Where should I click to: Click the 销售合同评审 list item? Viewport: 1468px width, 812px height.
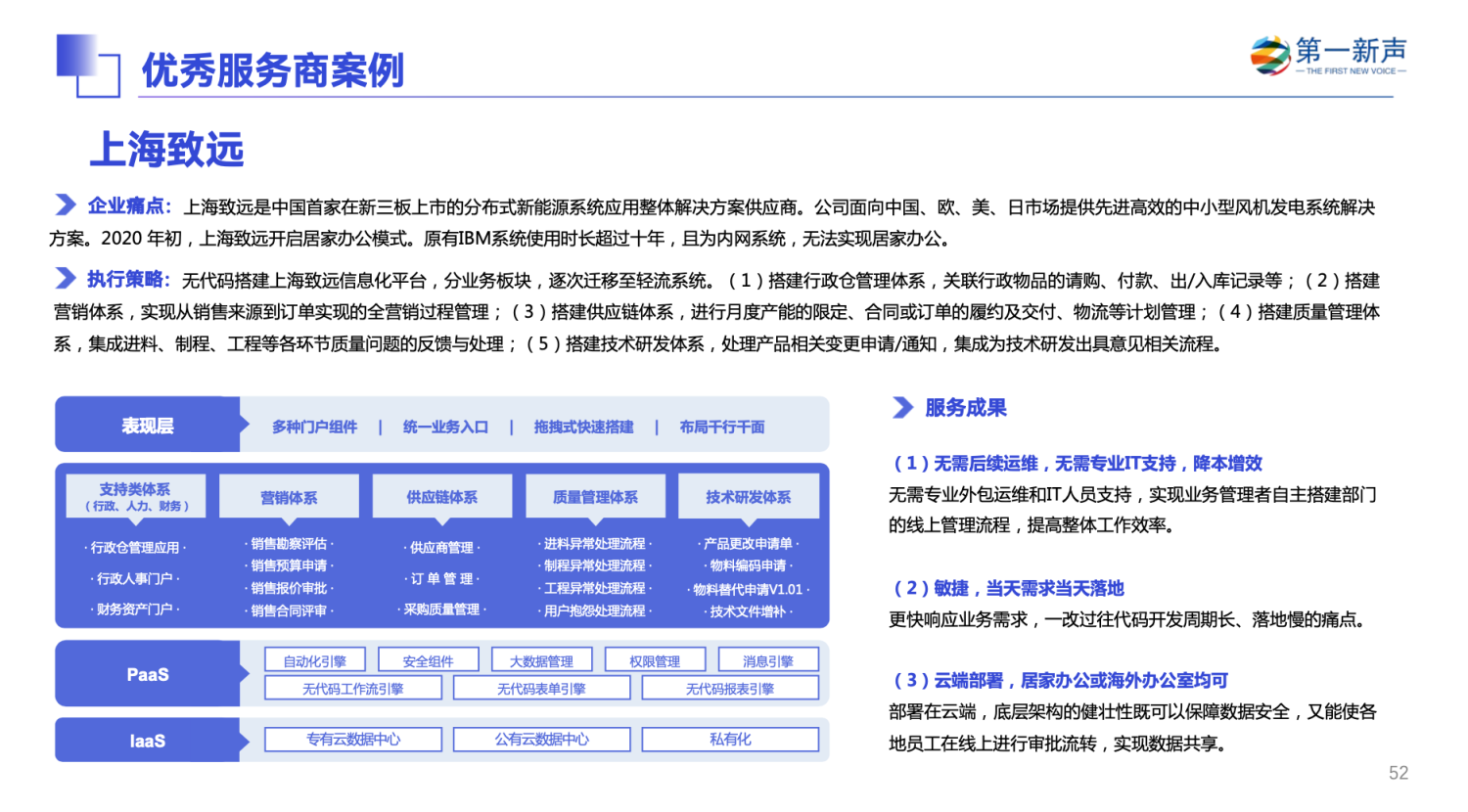point(289,610)
